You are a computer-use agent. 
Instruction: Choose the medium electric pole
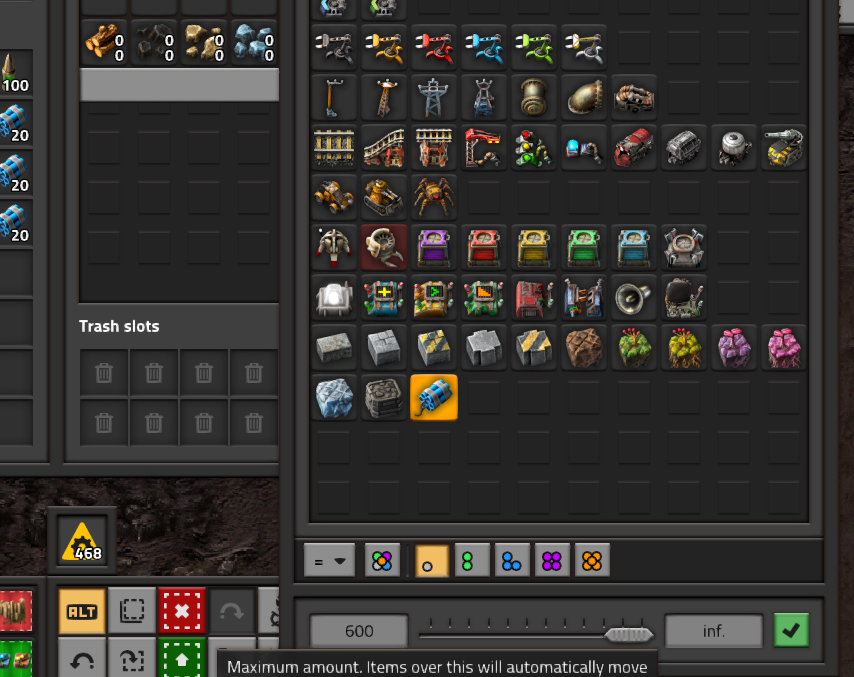384,97
